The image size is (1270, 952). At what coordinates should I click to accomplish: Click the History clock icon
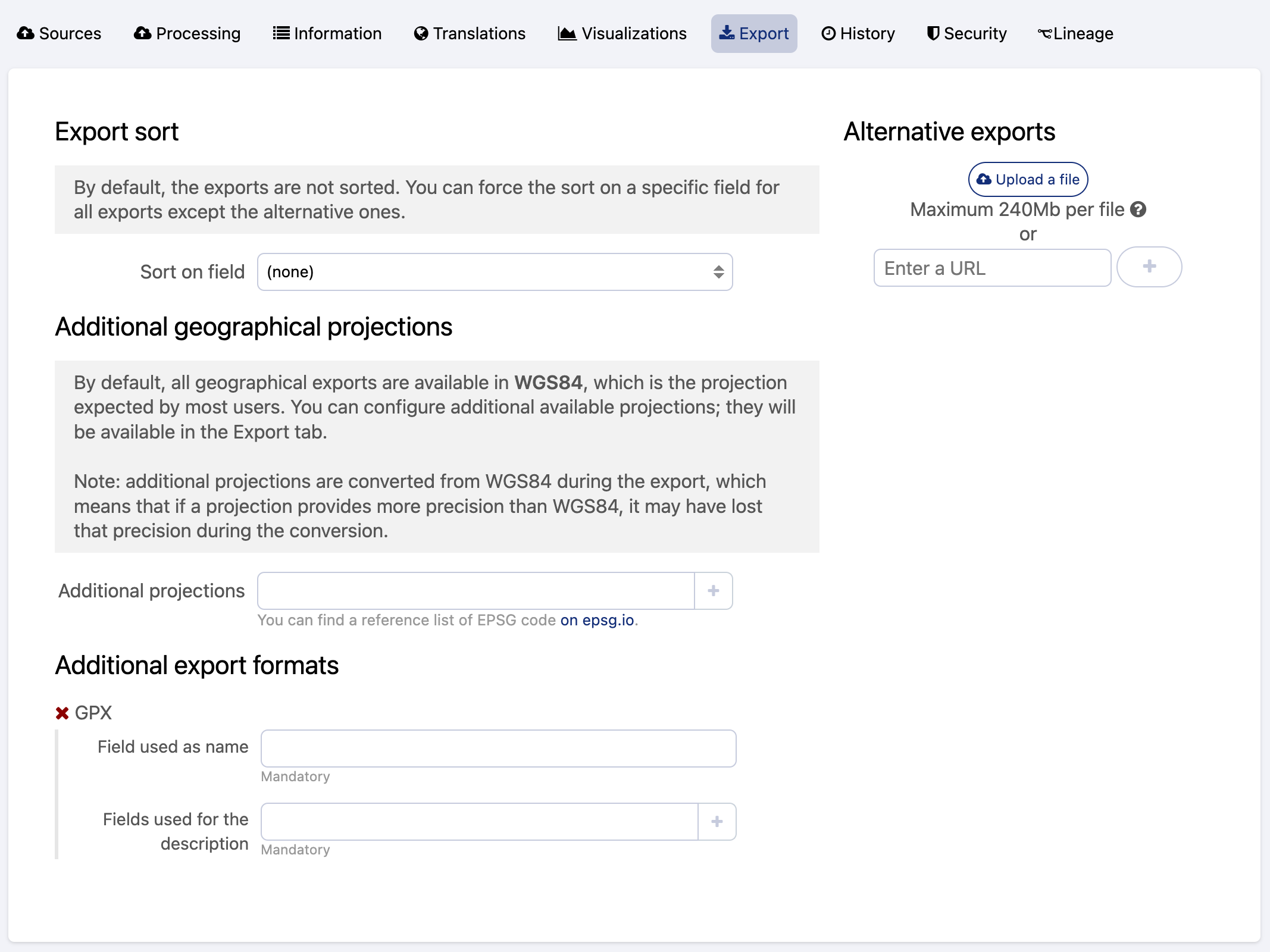(828, 33)
